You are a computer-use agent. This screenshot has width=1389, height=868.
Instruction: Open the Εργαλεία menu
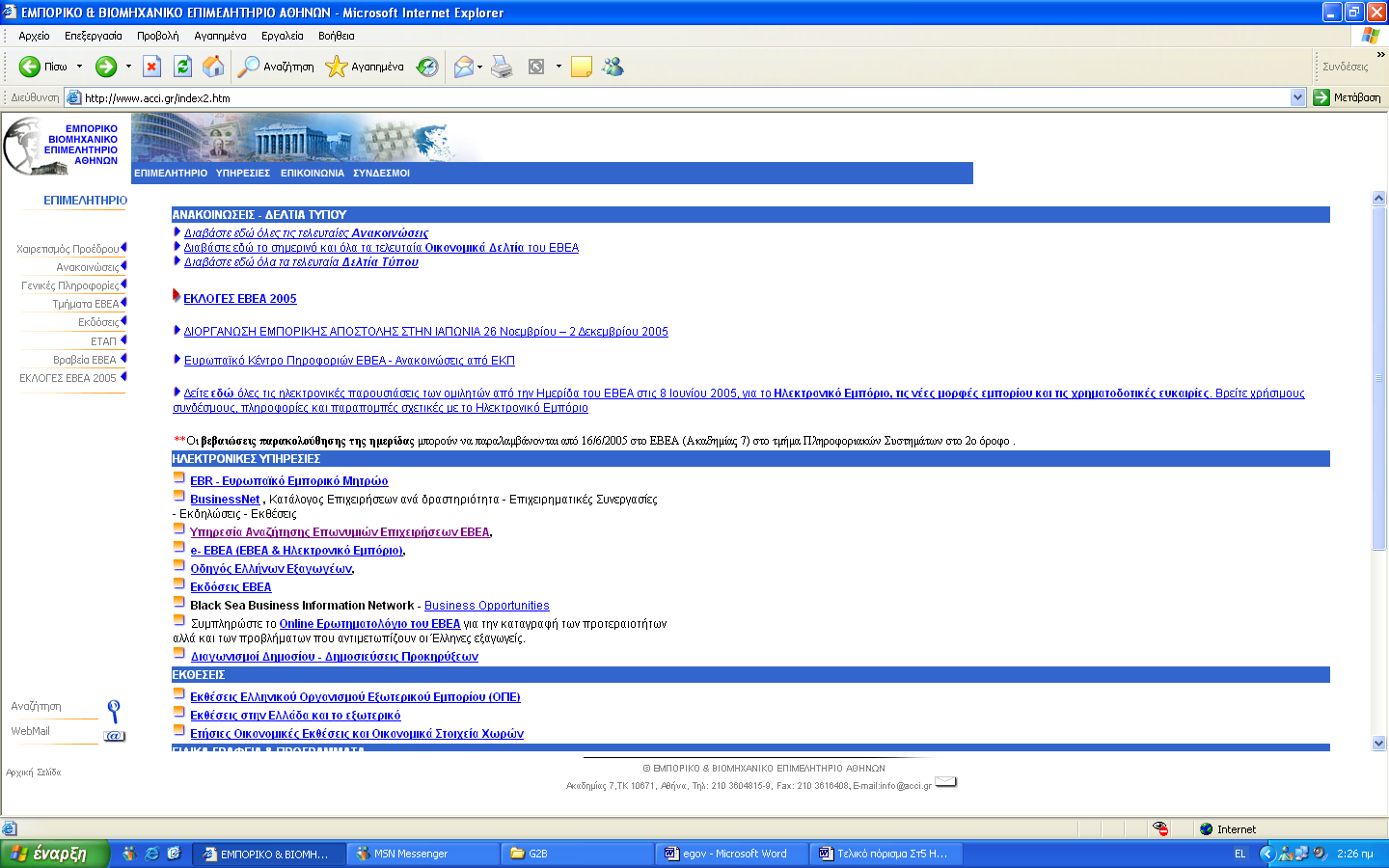(x=282, y=36)
